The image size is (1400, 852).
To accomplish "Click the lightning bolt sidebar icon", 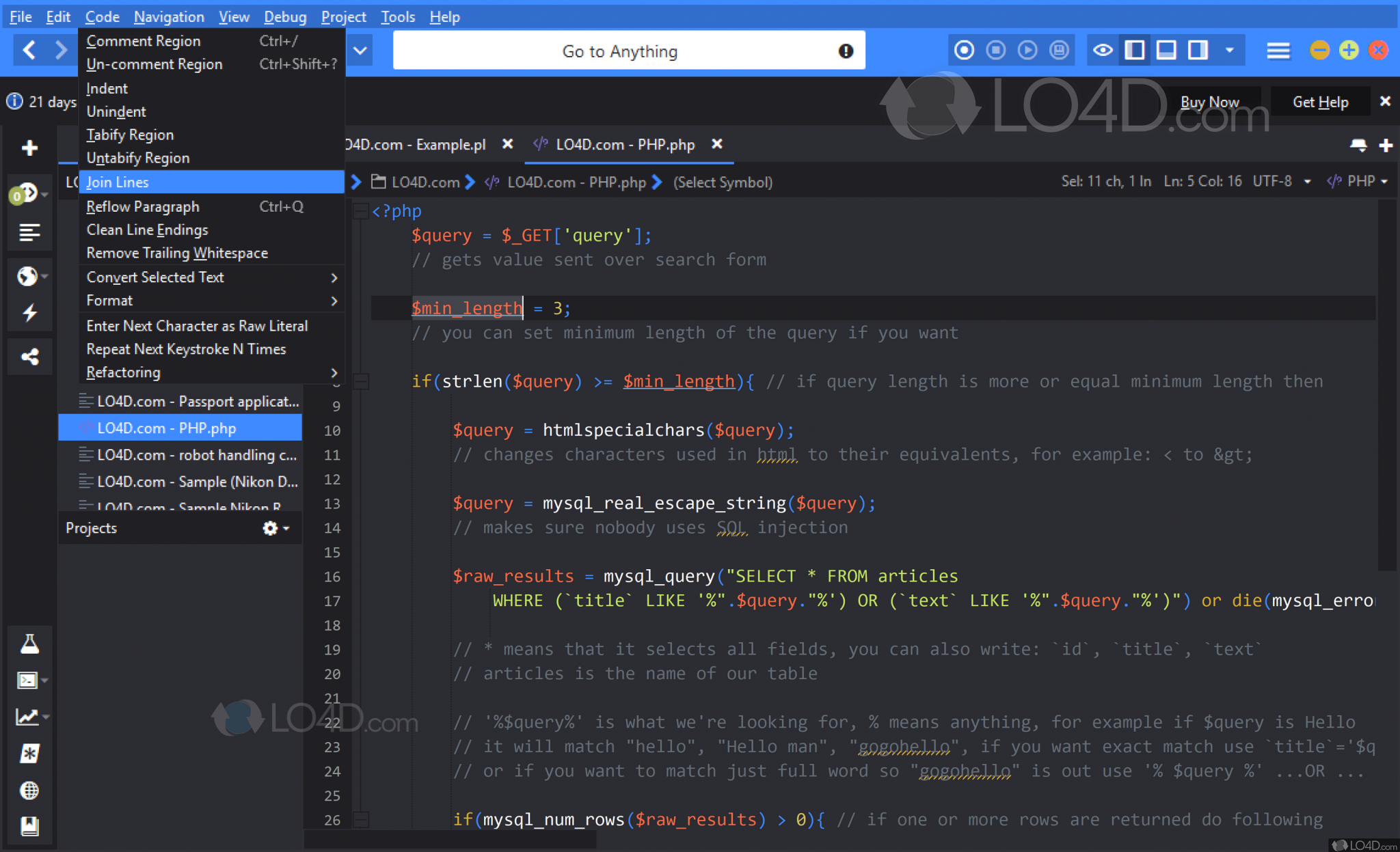I will tap(29, 313).
